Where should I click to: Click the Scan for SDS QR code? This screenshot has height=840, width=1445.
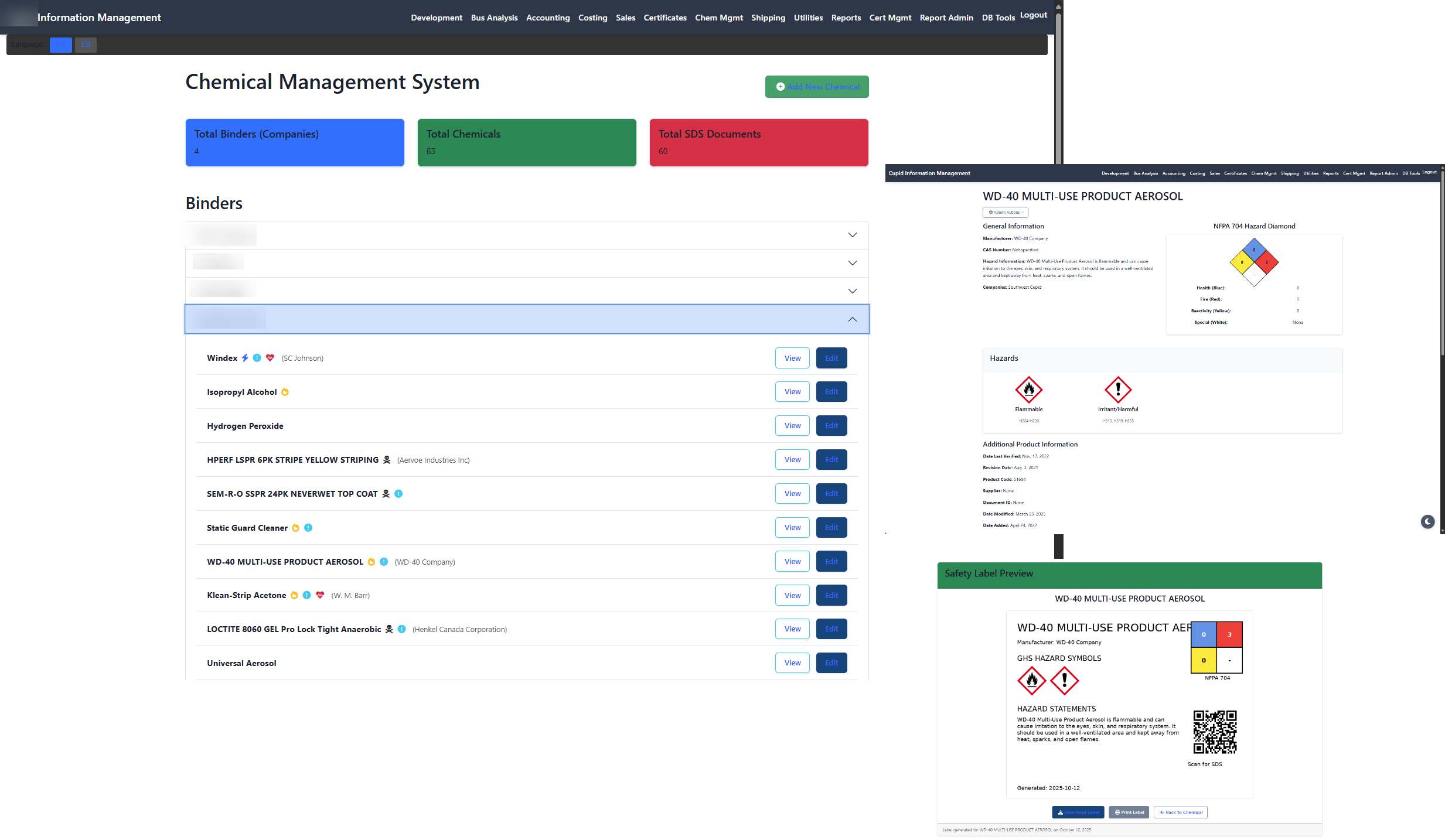(1215, 732)
